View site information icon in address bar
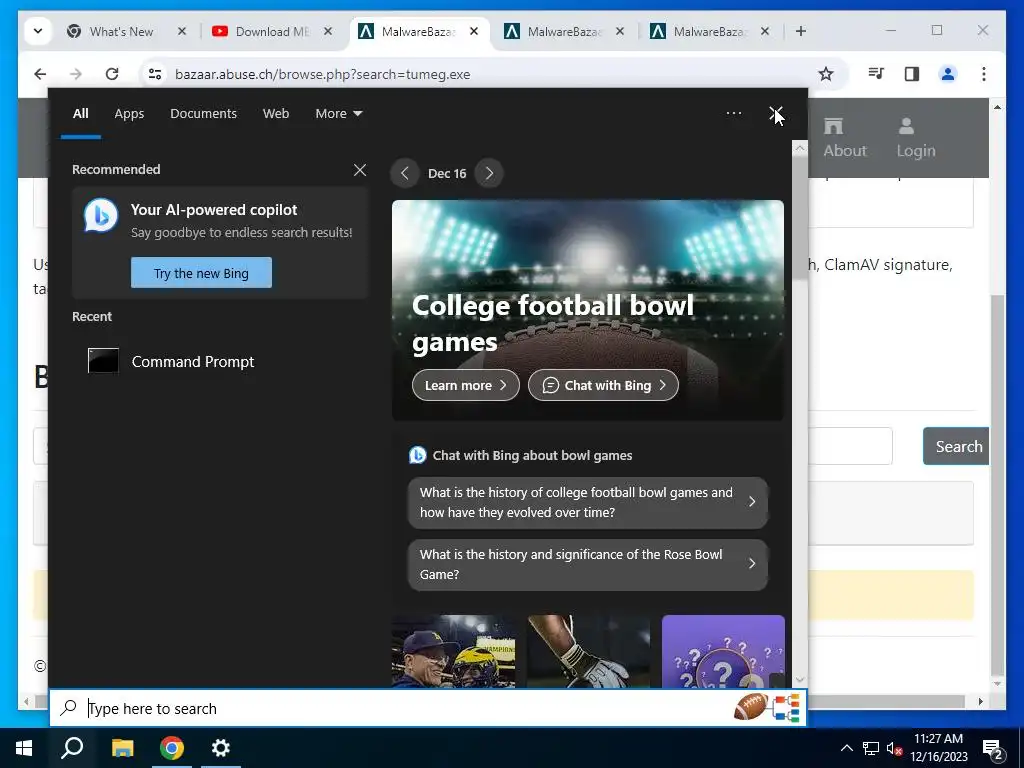Screen dimensions: 1024x768 click(x=155, y=74)
